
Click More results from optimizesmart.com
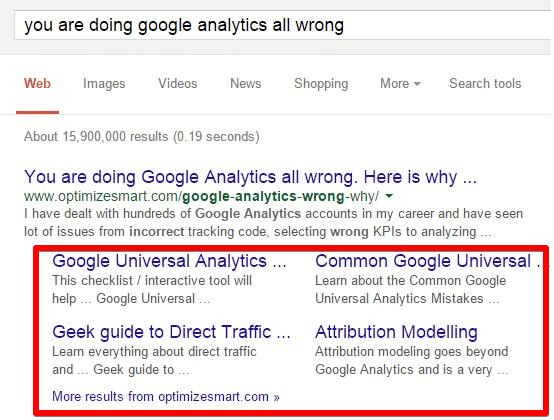[166, 397]
